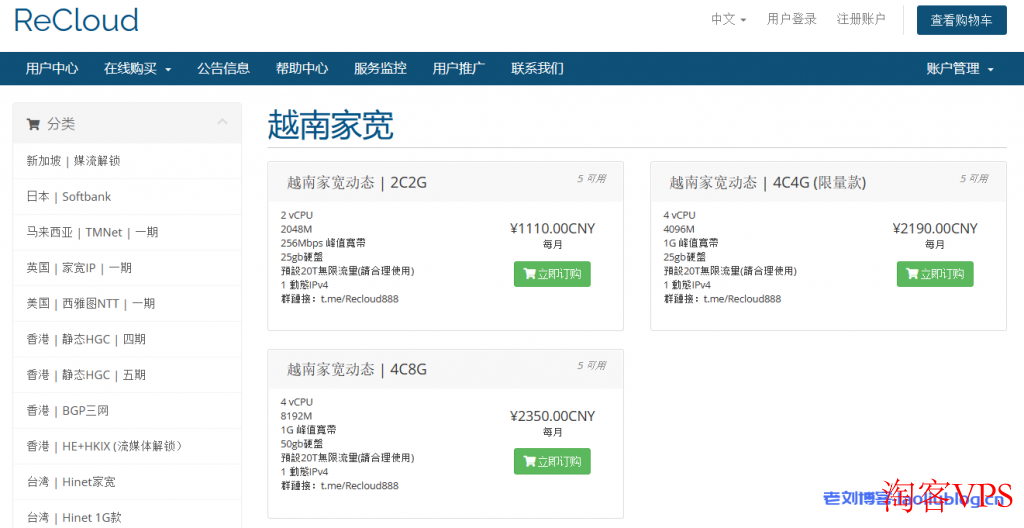This screenshot has height=528, width=1024.
Task: Select category 英国 | 家宽IP | 一期
Action: pyautogui.click(x=127, y=268)
